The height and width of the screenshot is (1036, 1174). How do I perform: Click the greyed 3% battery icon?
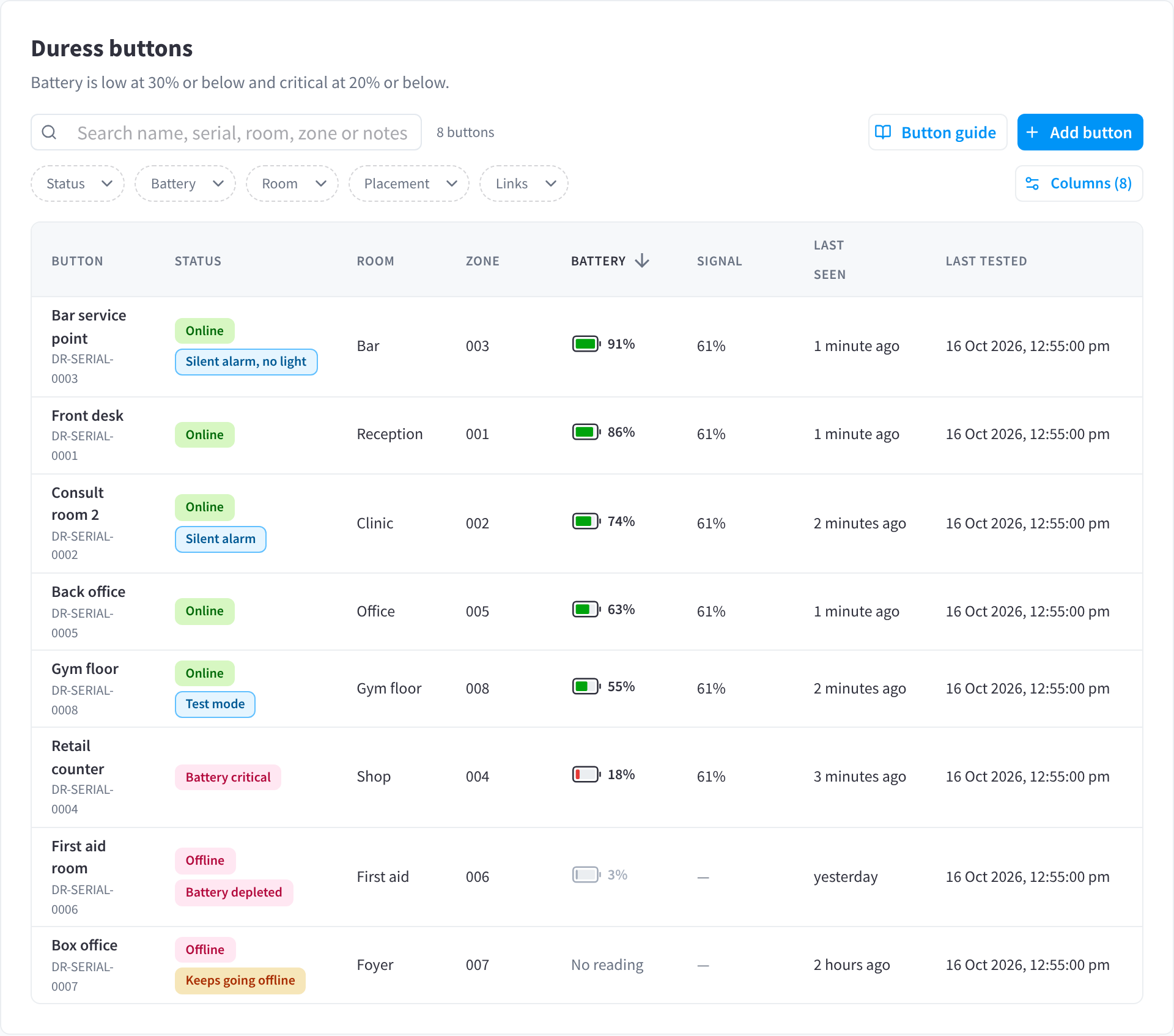[x=586, y=875]
